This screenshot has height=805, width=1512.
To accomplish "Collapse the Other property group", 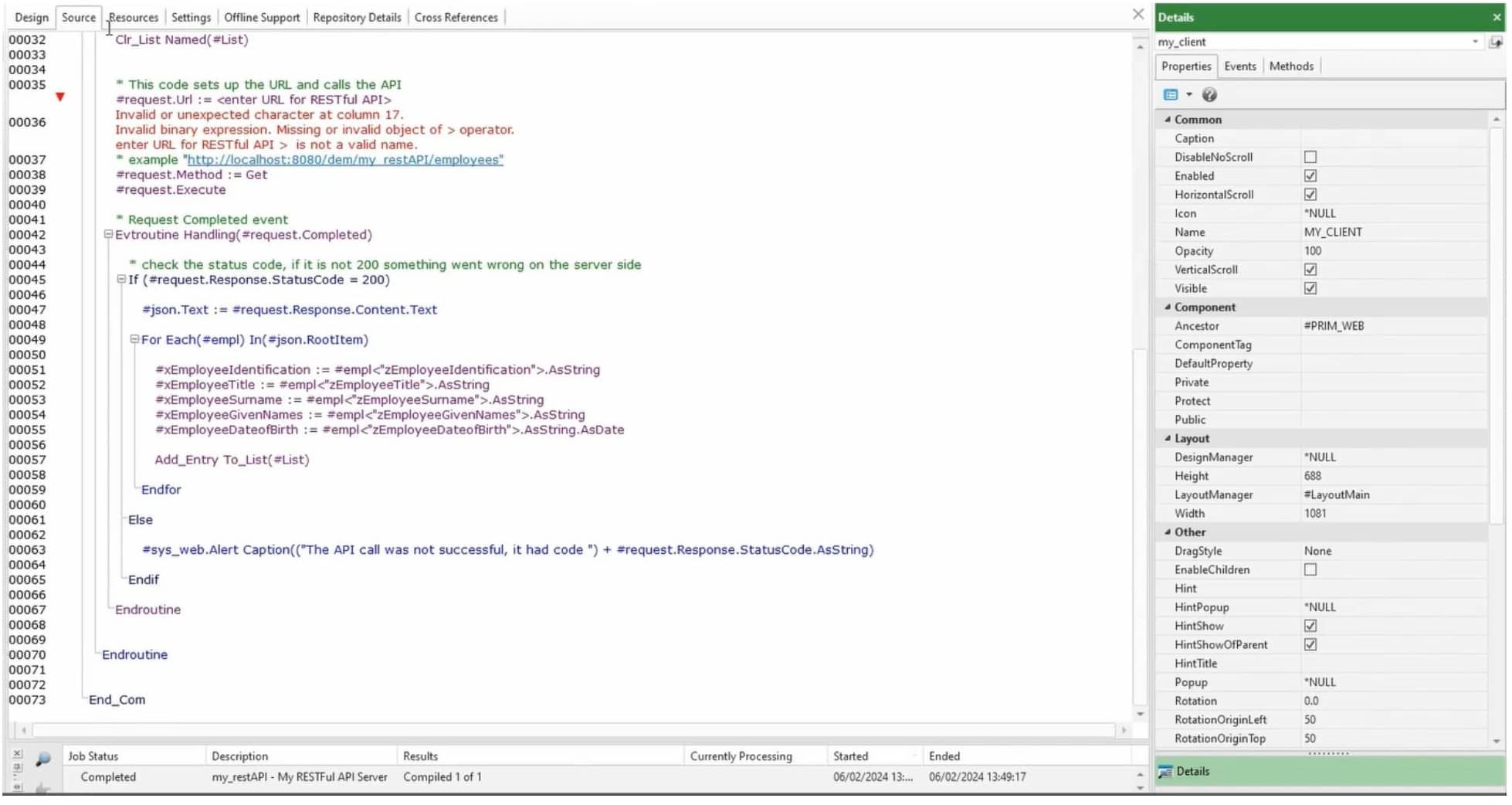I will tap(1167, 532).
